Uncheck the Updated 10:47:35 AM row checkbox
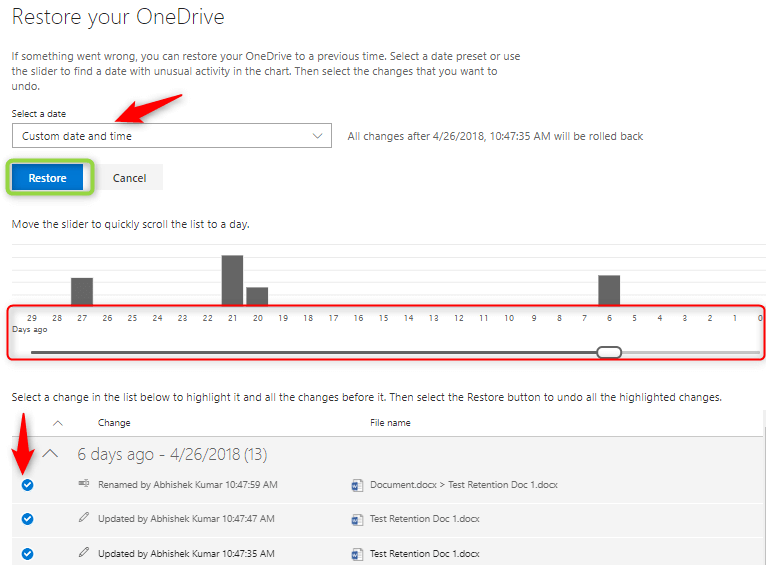766x565 pixels. (x=27, y=554)
